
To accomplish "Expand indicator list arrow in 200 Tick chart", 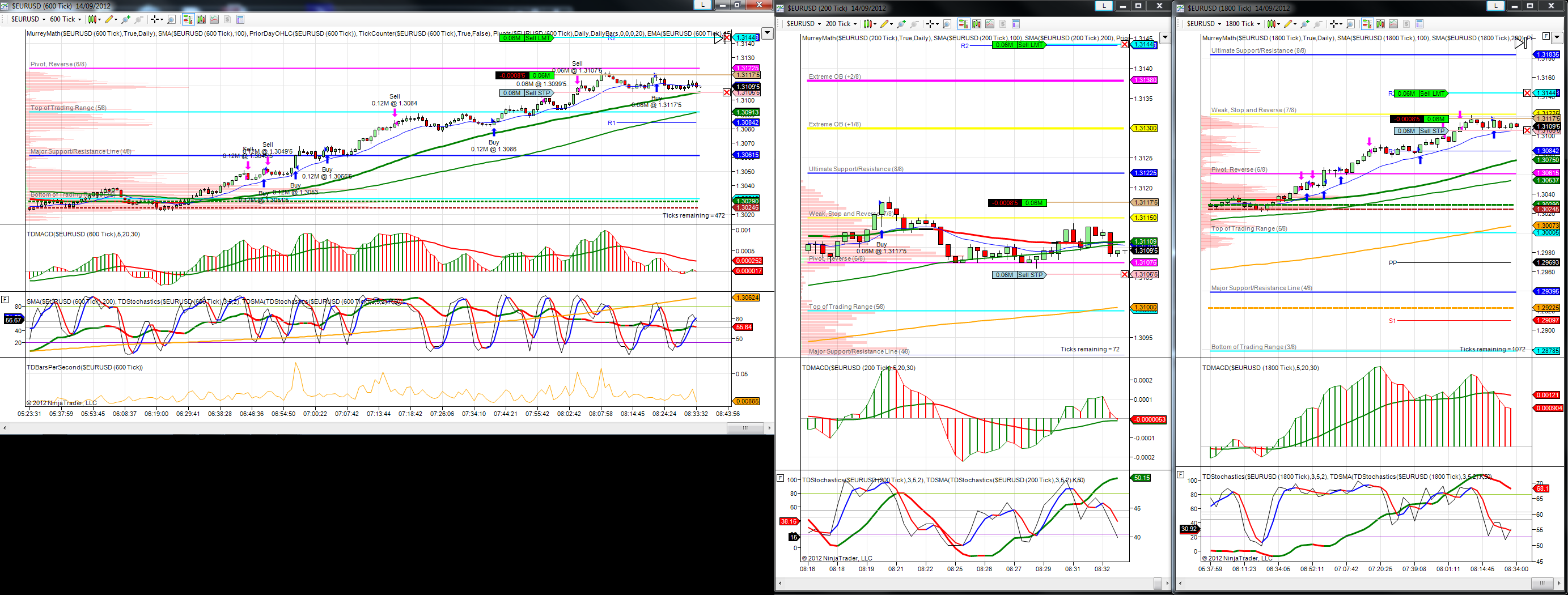I will (1165, 38).
